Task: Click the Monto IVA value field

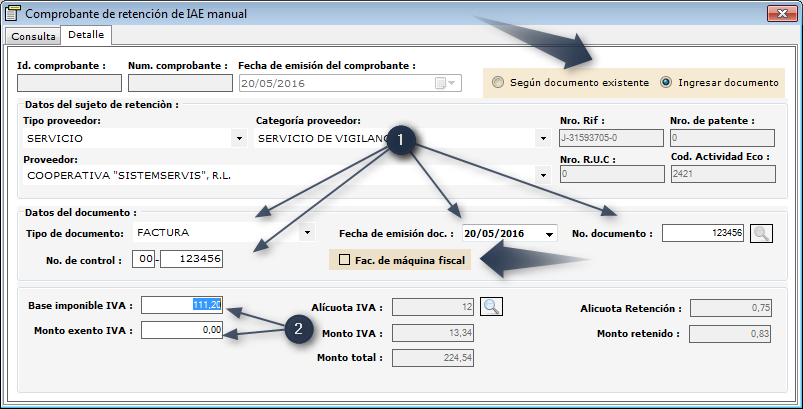Action: (x=433, y=333)
